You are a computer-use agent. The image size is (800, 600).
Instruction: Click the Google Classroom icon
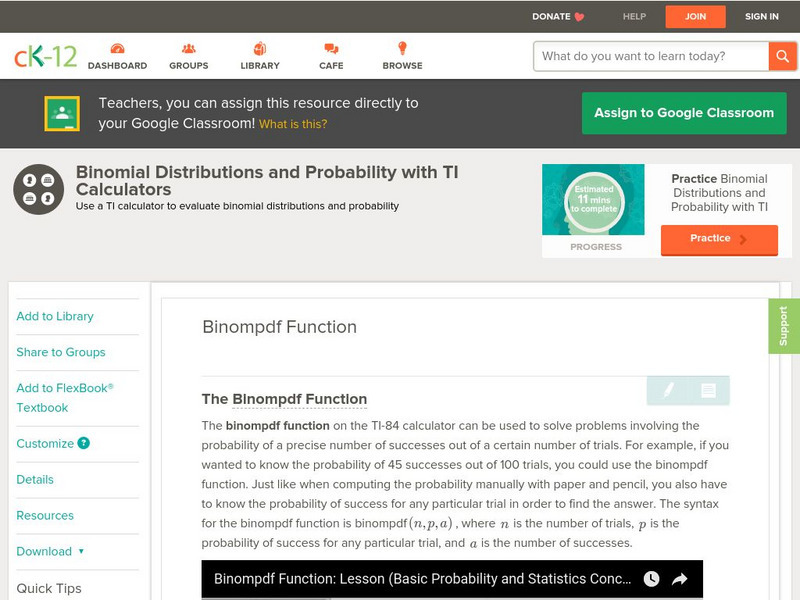(62, 113)
